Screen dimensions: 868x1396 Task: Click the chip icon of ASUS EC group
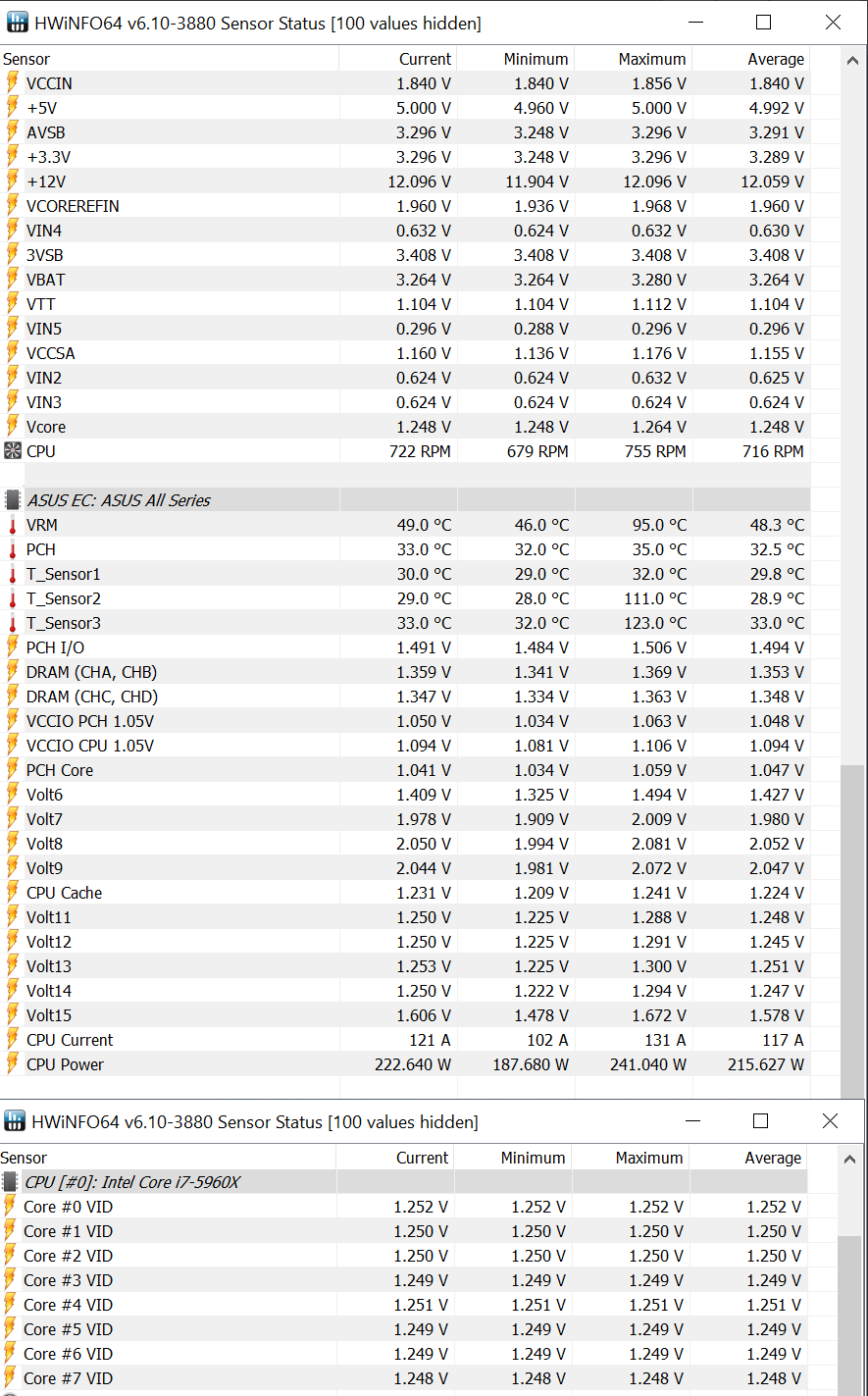13,500
